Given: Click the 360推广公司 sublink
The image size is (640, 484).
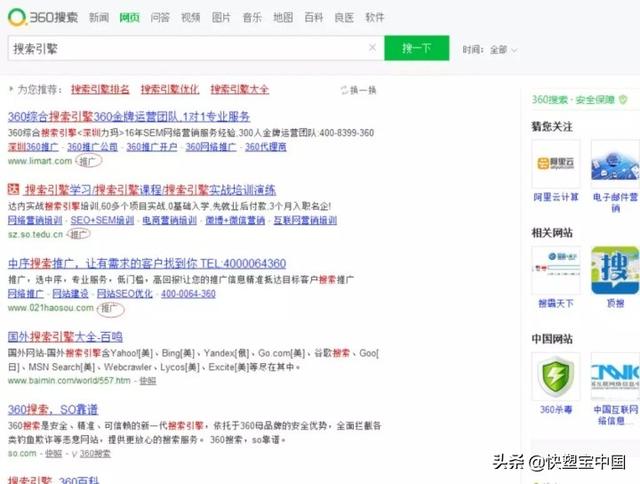Looking at the screenshot, I should pos(92,147).
